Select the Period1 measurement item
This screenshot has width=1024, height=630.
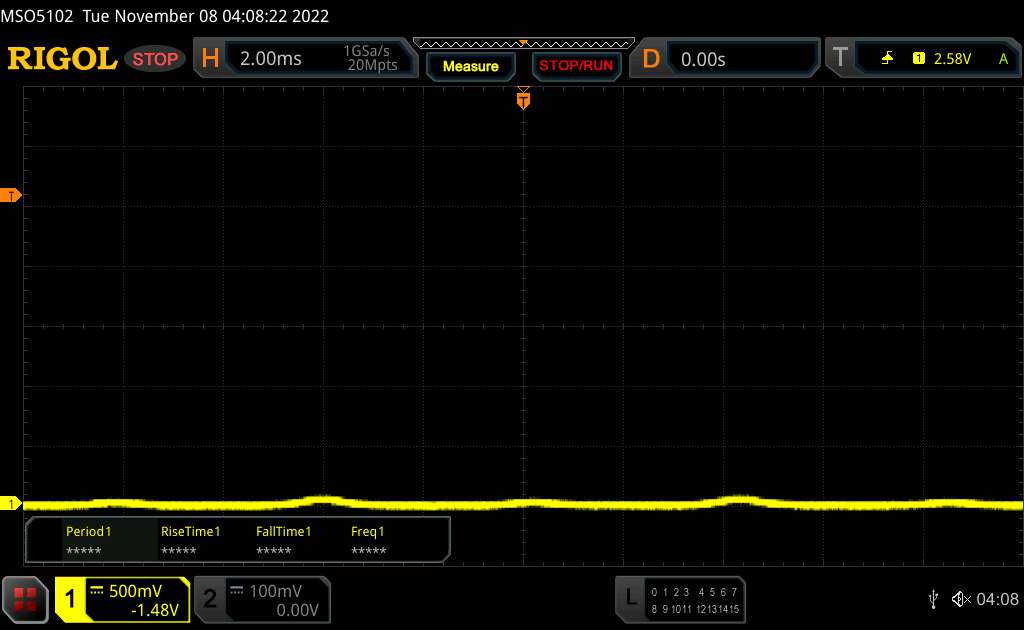(87, 541)
